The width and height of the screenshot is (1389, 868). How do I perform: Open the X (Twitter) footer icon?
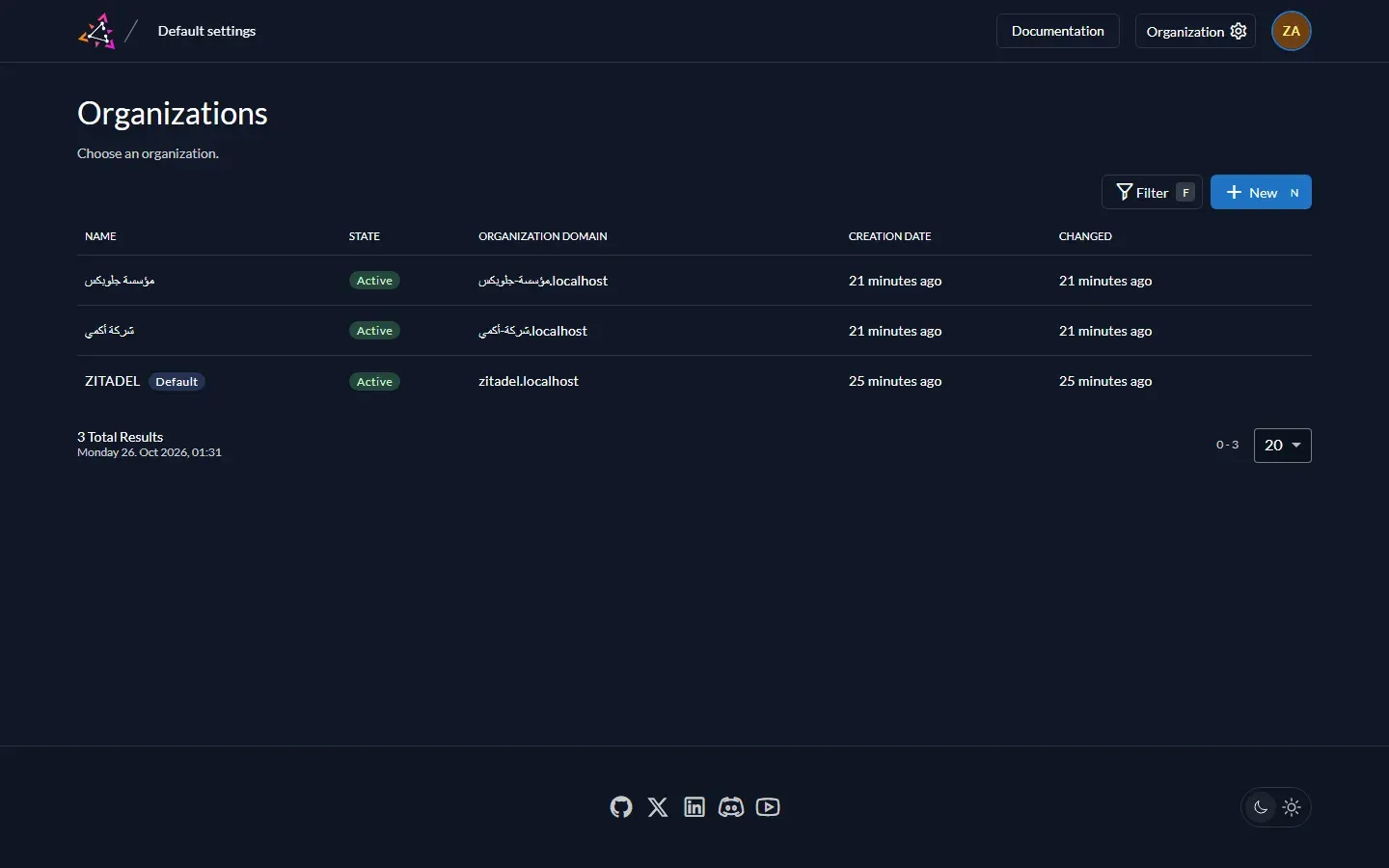(x=658, y=807)
